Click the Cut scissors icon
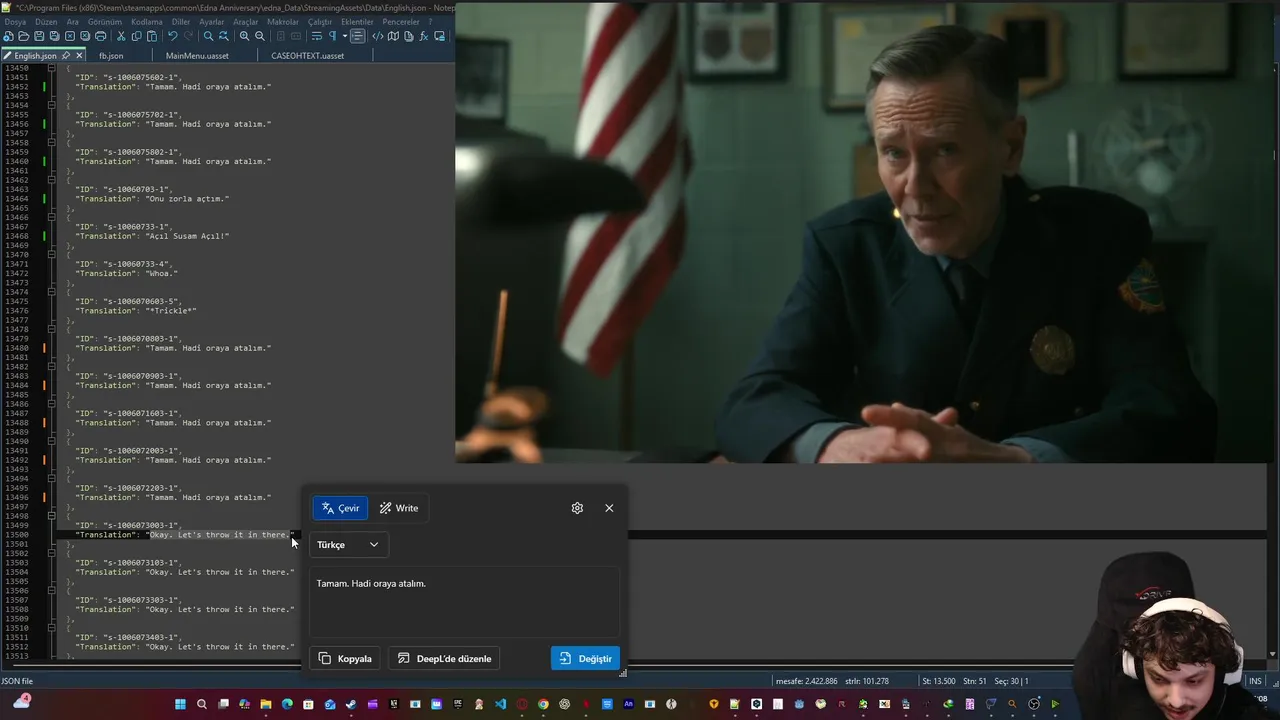Viewport: 1280px width, 720px height. [121, 36]
